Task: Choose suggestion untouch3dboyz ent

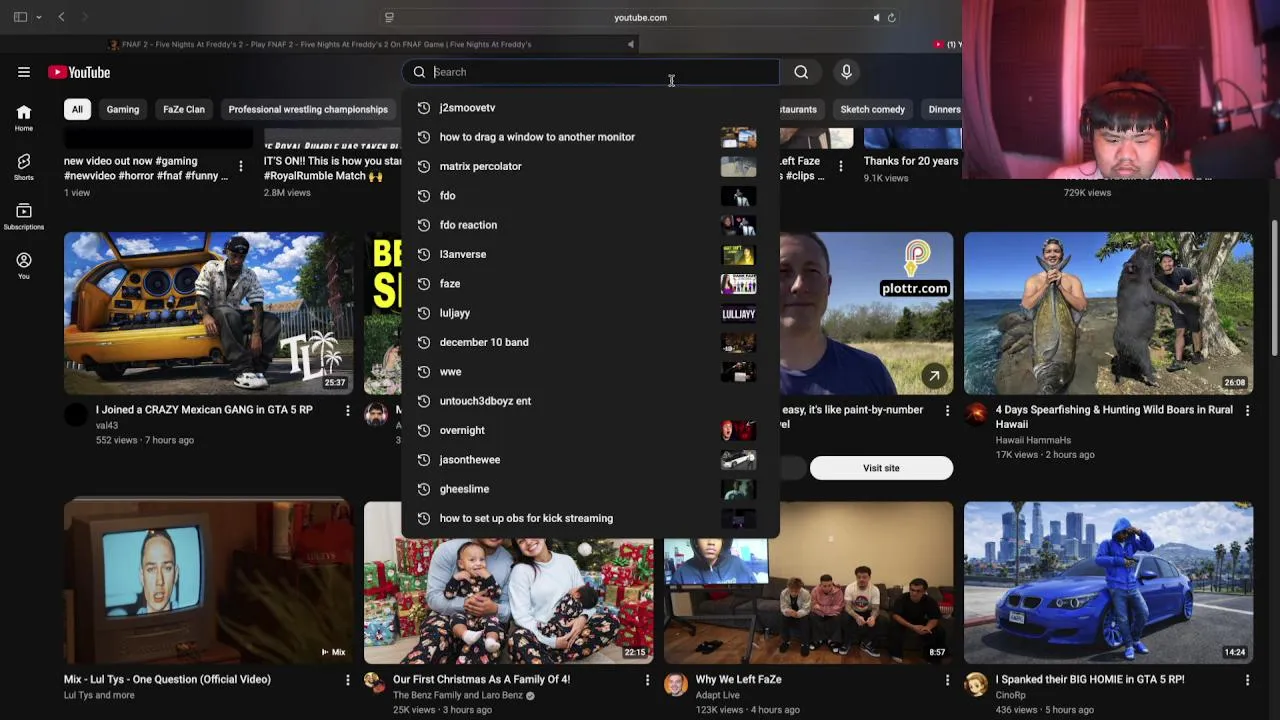Action: (x=590, y=401)
